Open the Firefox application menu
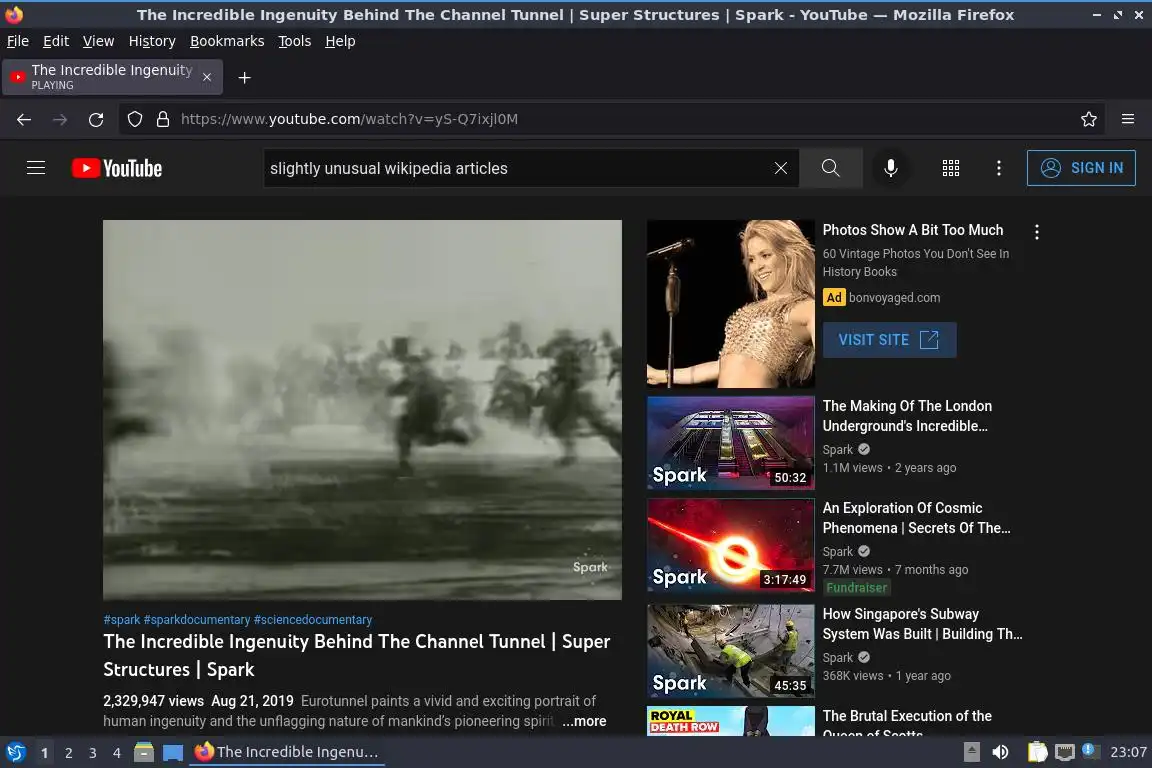Image resolution: width=1152 pixels, height=768 pixels. point(1128,119)
